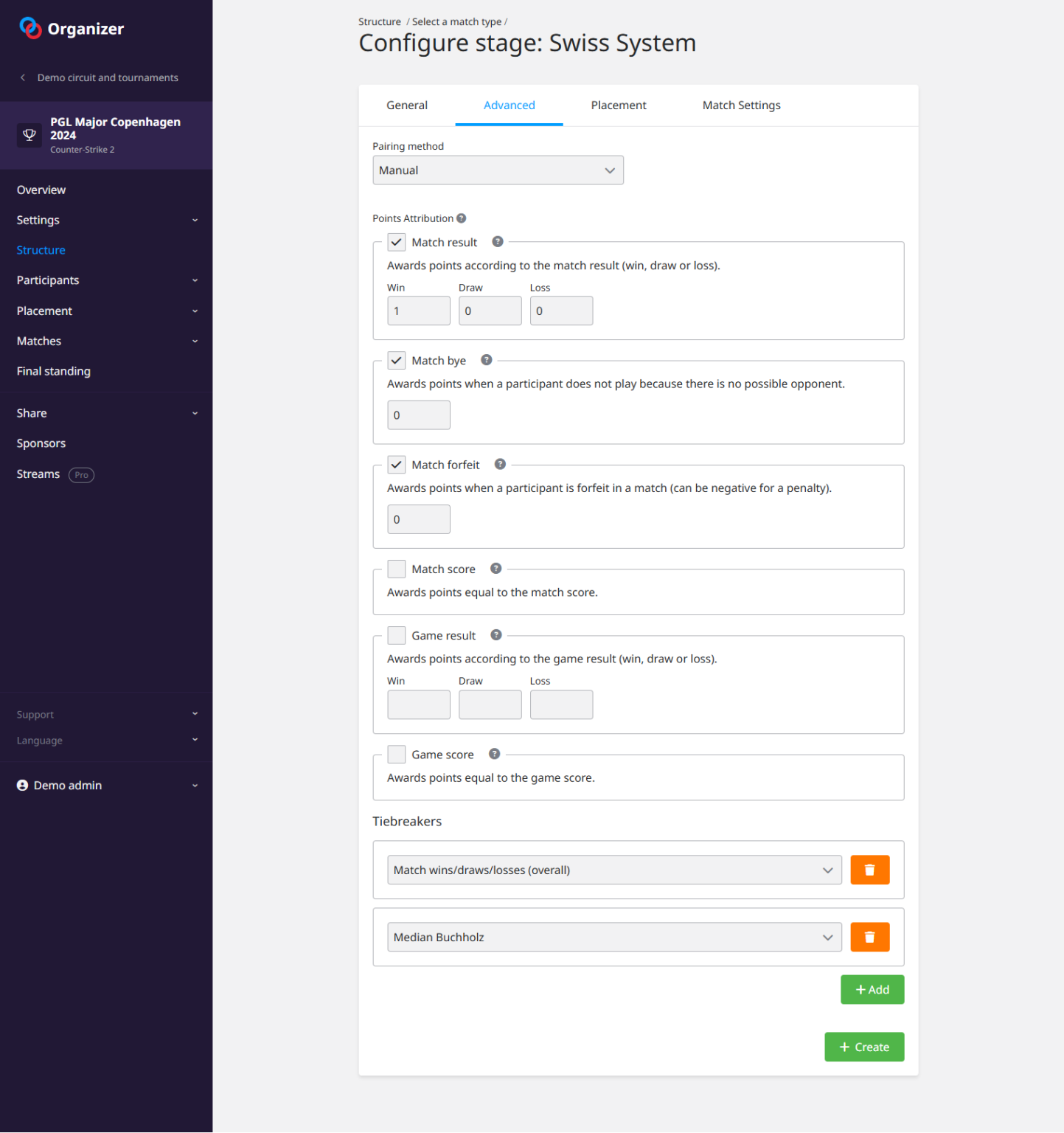The image size is (1064, 1133).
Task: Open the Median Buchholz tiebreaker dropdown
Action: (613, 937)
